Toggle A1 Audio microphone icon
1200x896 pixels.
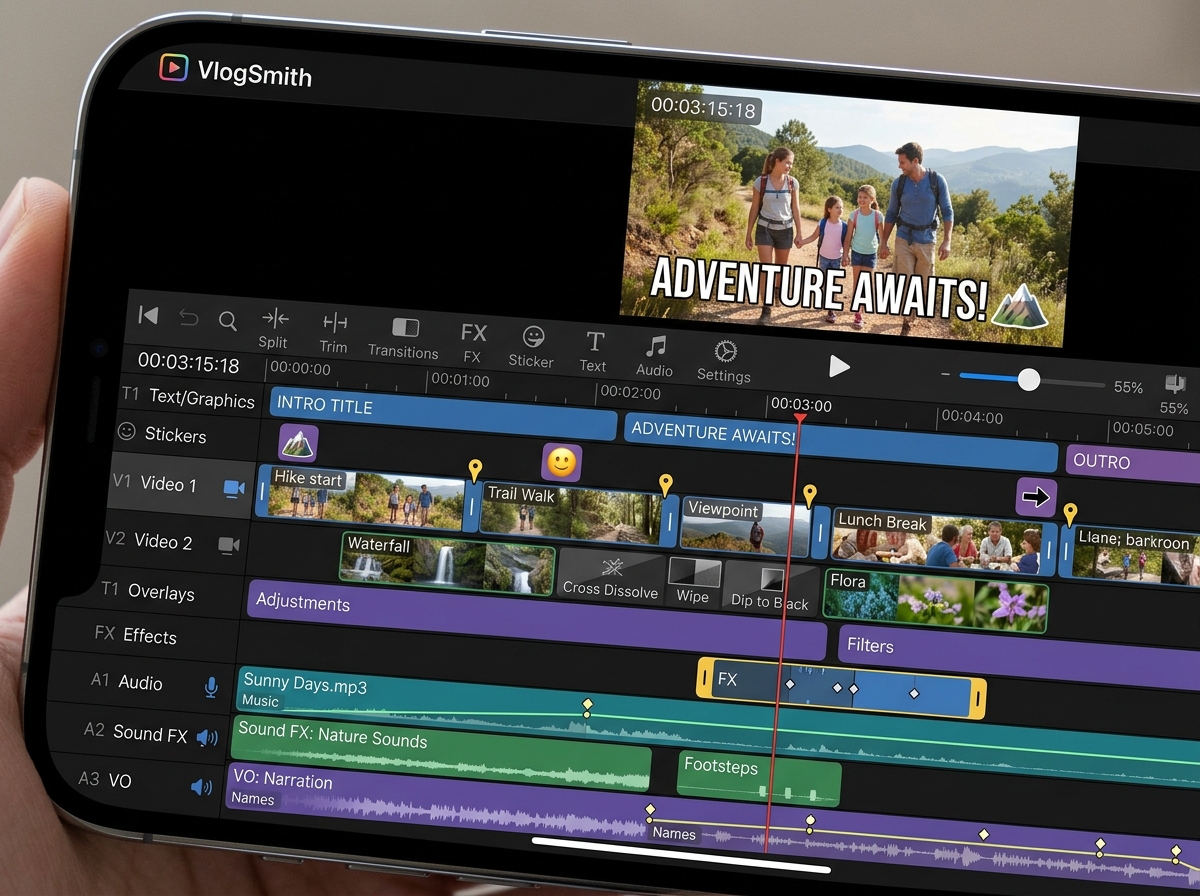(x=211, y=687)
